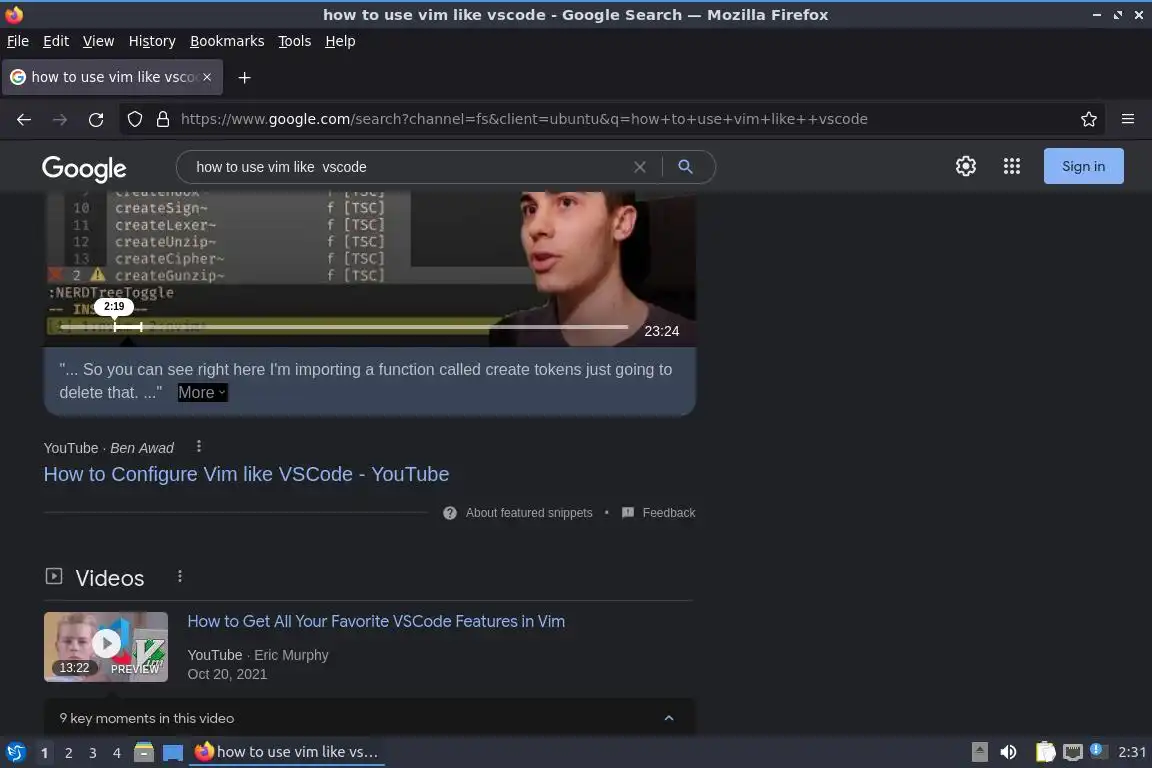Reload the current page
The image size is (1152, 768).
click(96, 119)
